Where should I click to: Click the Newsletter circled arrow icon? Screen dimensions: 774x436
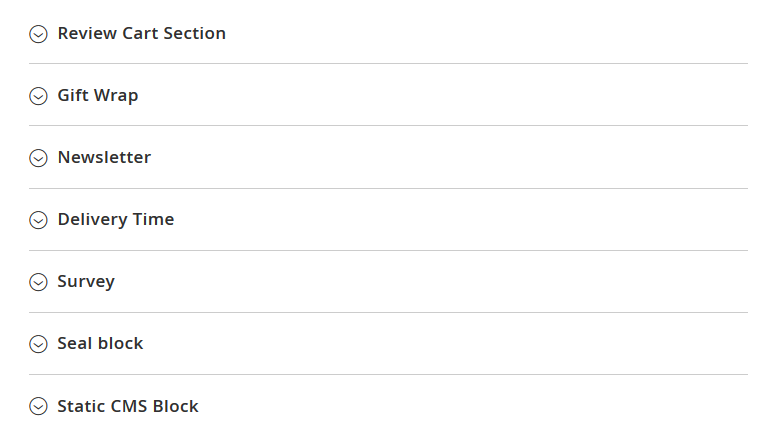point(38,158)
